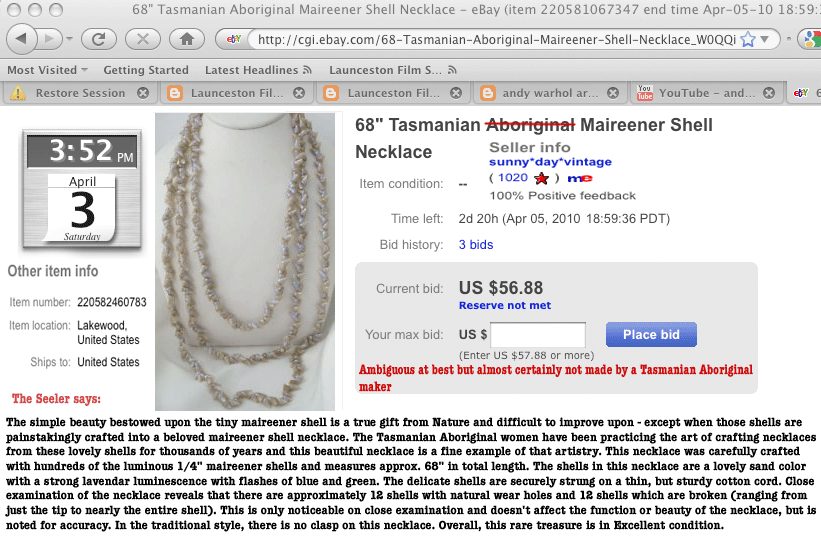
Task: Open the address bar URL dropdown arrow
Action: [x=765, y=39]
